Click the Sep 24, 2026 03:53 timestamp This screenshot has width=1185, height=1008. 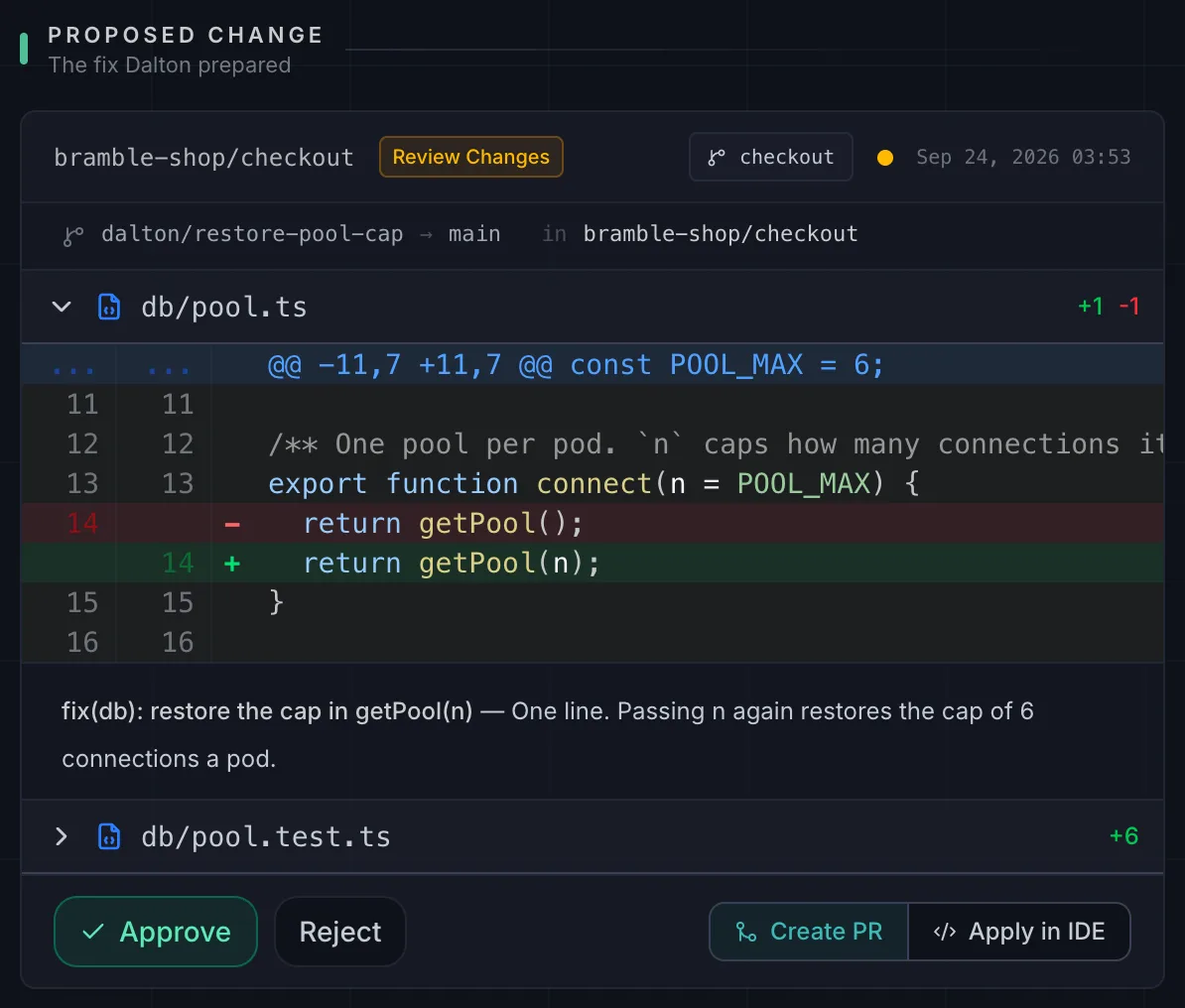1023,157
